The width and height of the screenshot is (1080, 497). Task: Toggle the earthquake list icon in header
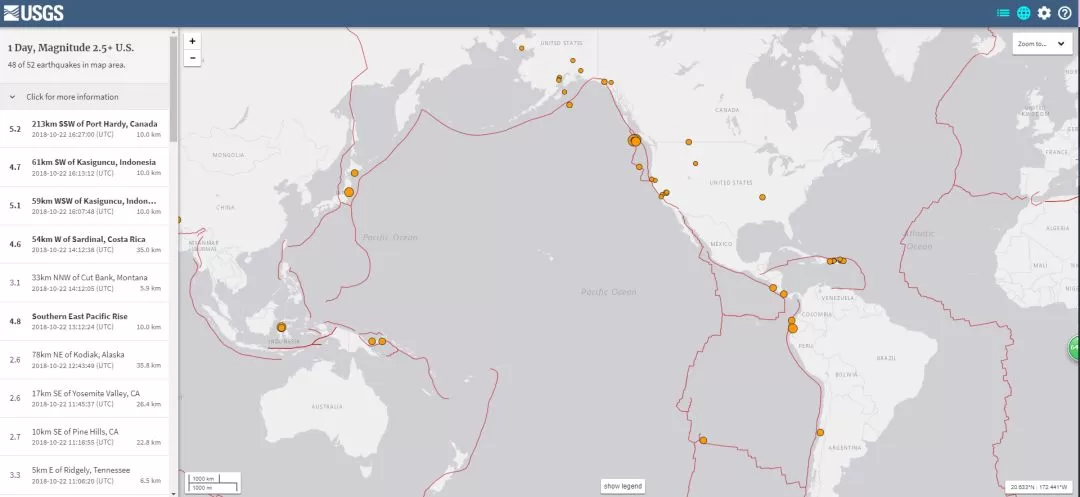pyautogui.click(x=1003, y=13)
